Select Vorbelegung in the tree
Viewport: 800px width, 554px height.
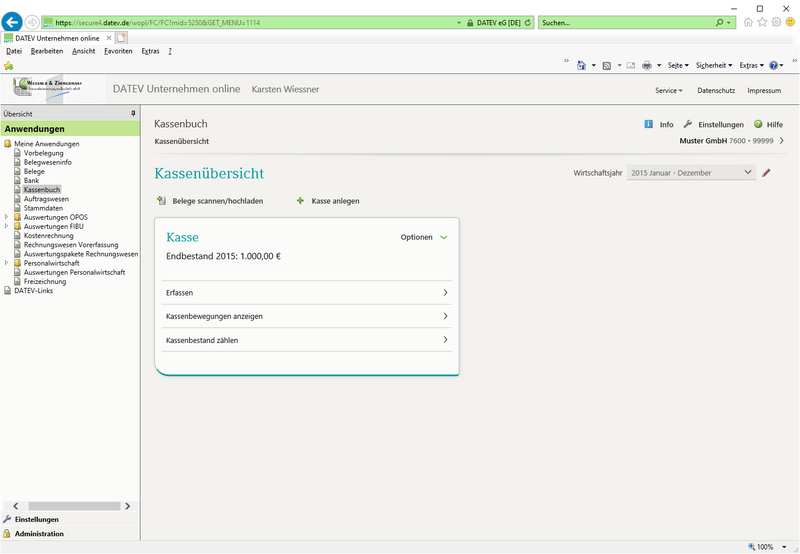tap(43, 153)
